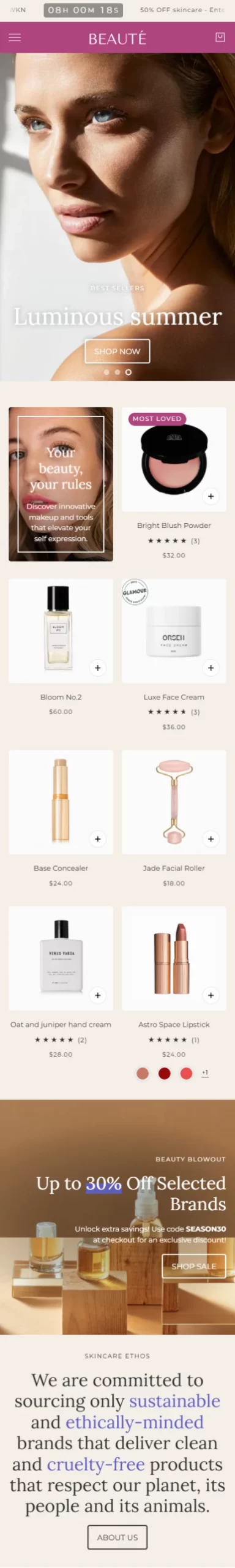This screenshot has height=1568, width=235.
Task: Add Jade Facial Roller with plus icon
Action: pos(211,839)
